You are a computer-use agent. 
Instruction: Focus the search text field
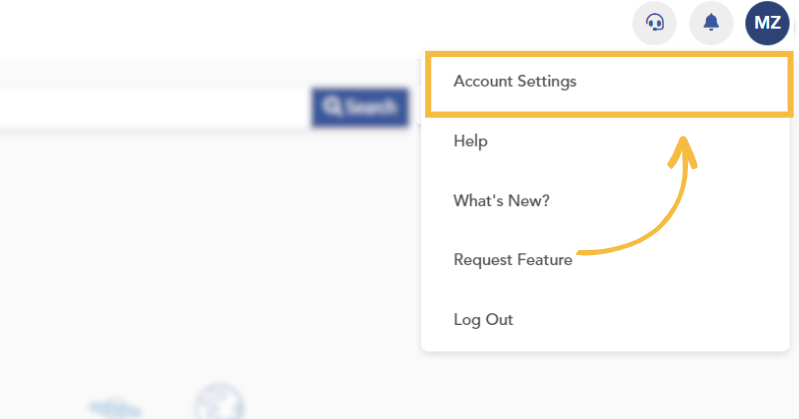[155, 107]
